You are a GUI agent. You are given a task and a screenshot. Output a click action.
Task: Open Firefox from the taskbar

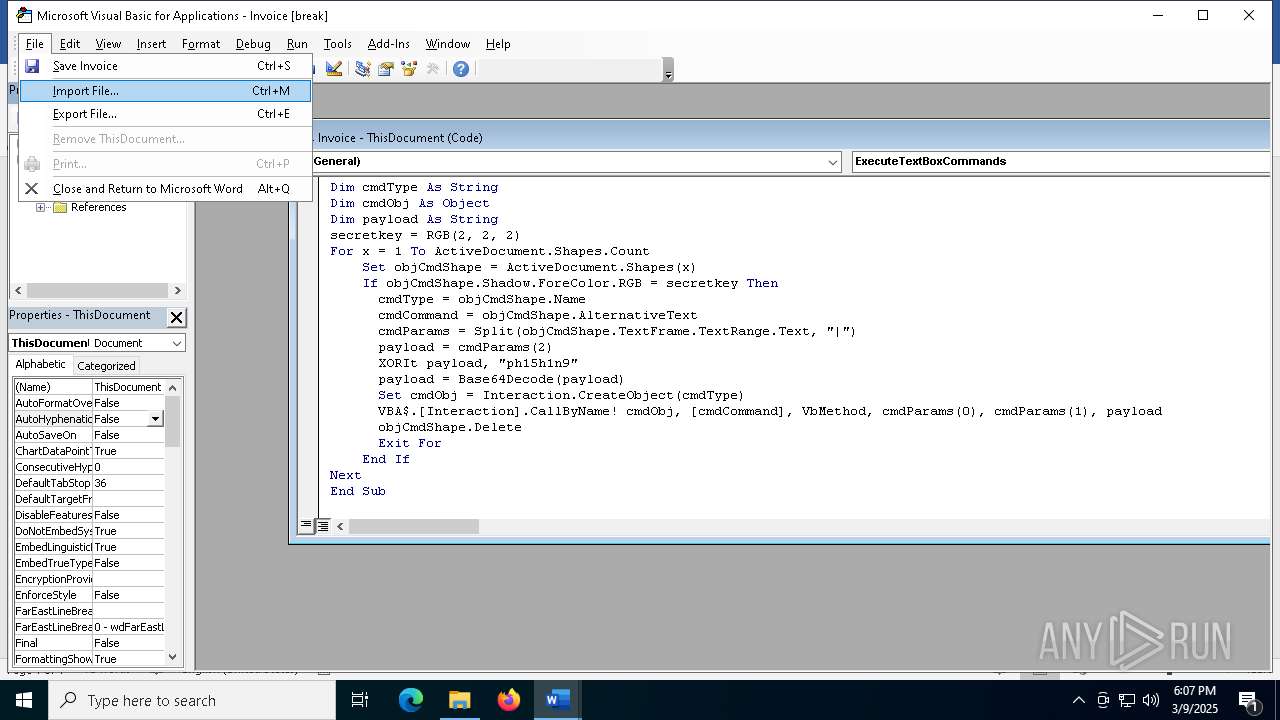509,700
